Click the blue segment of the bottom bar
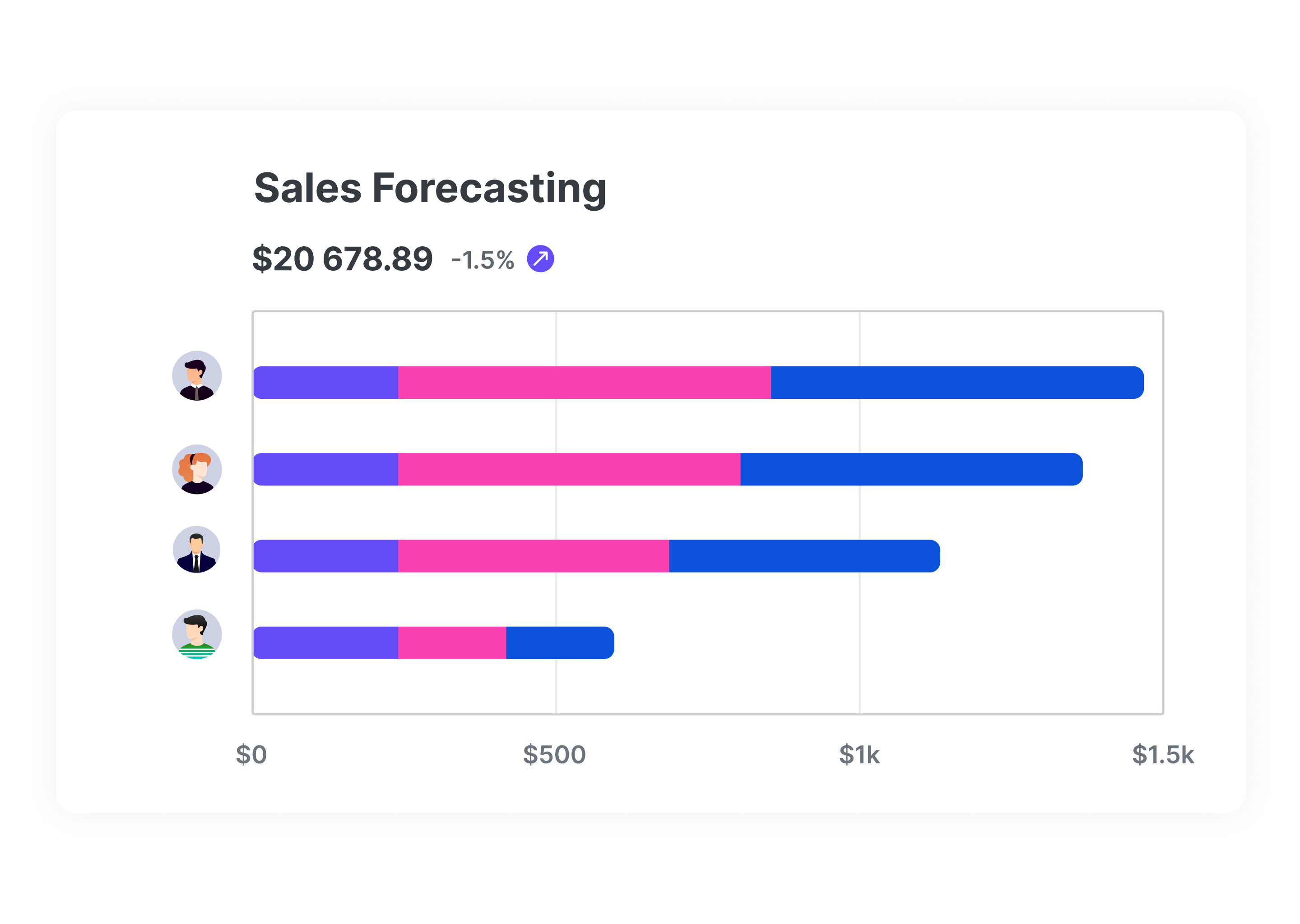1300x924 pixels. click(x=560, y=643)
